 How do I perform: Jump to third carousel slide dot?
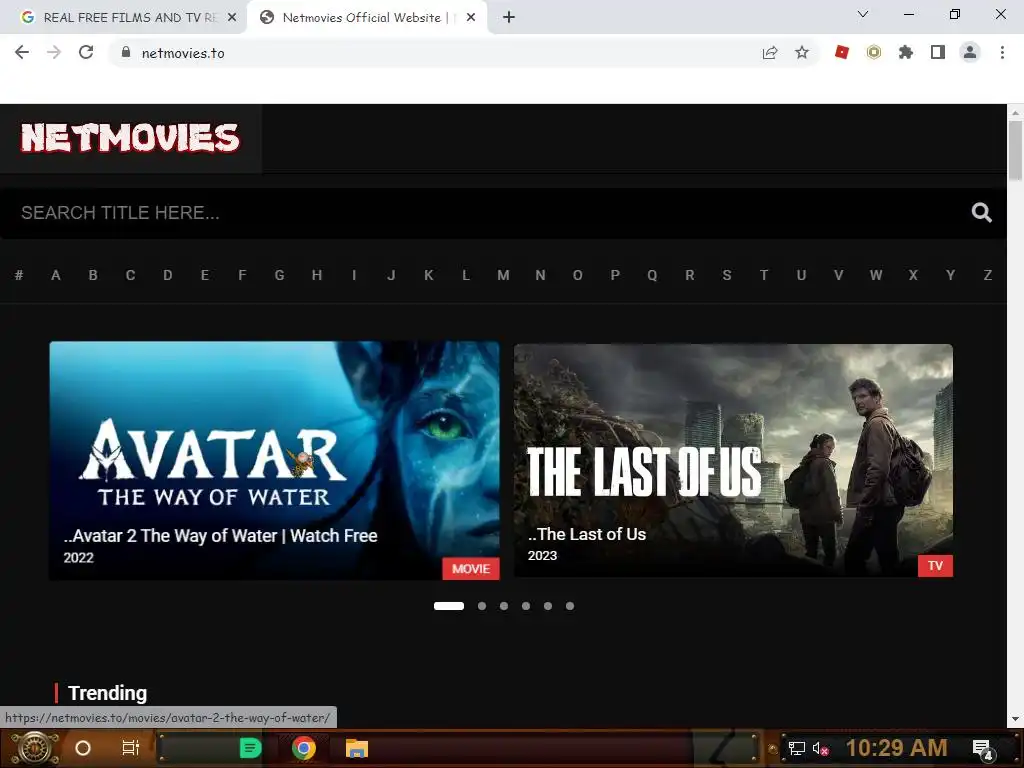coord(504,606)
